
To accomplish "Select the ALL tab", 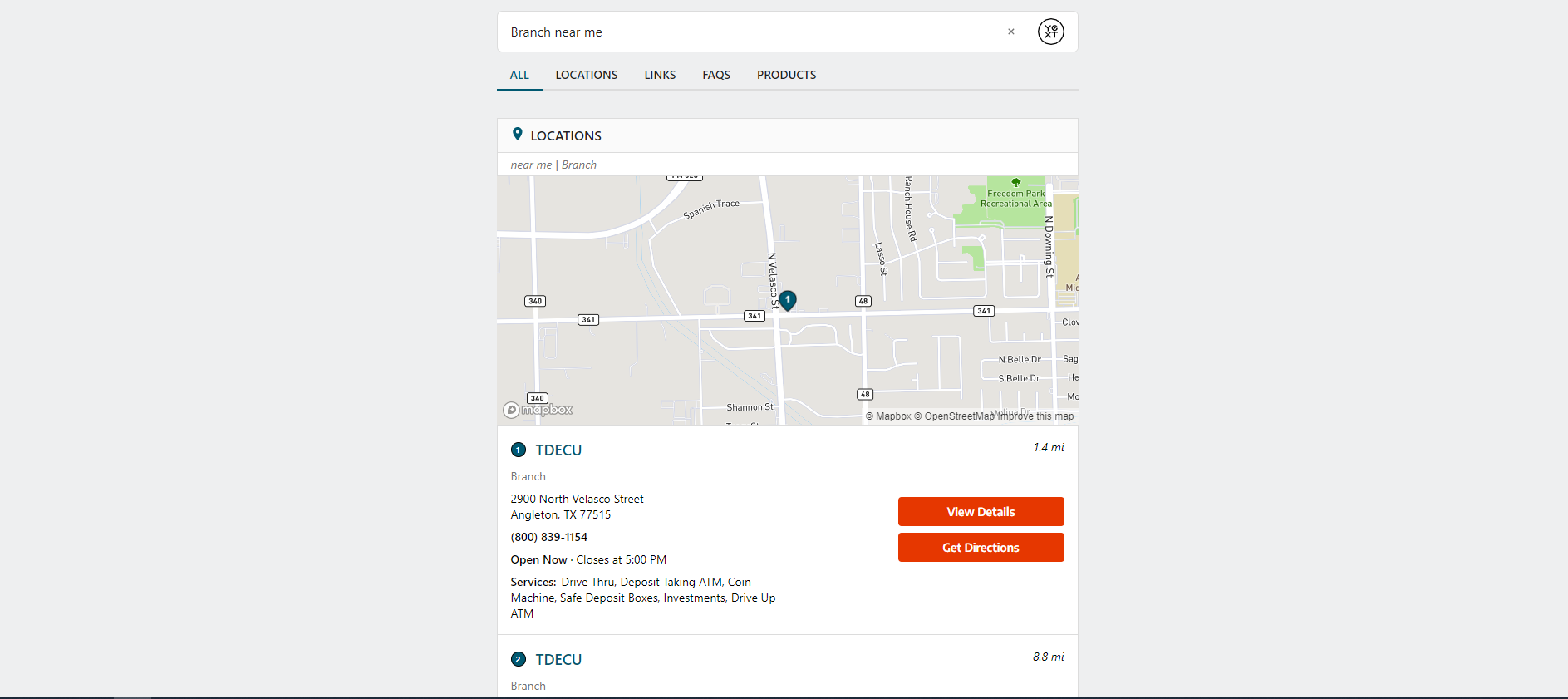I will coord(519,75).
